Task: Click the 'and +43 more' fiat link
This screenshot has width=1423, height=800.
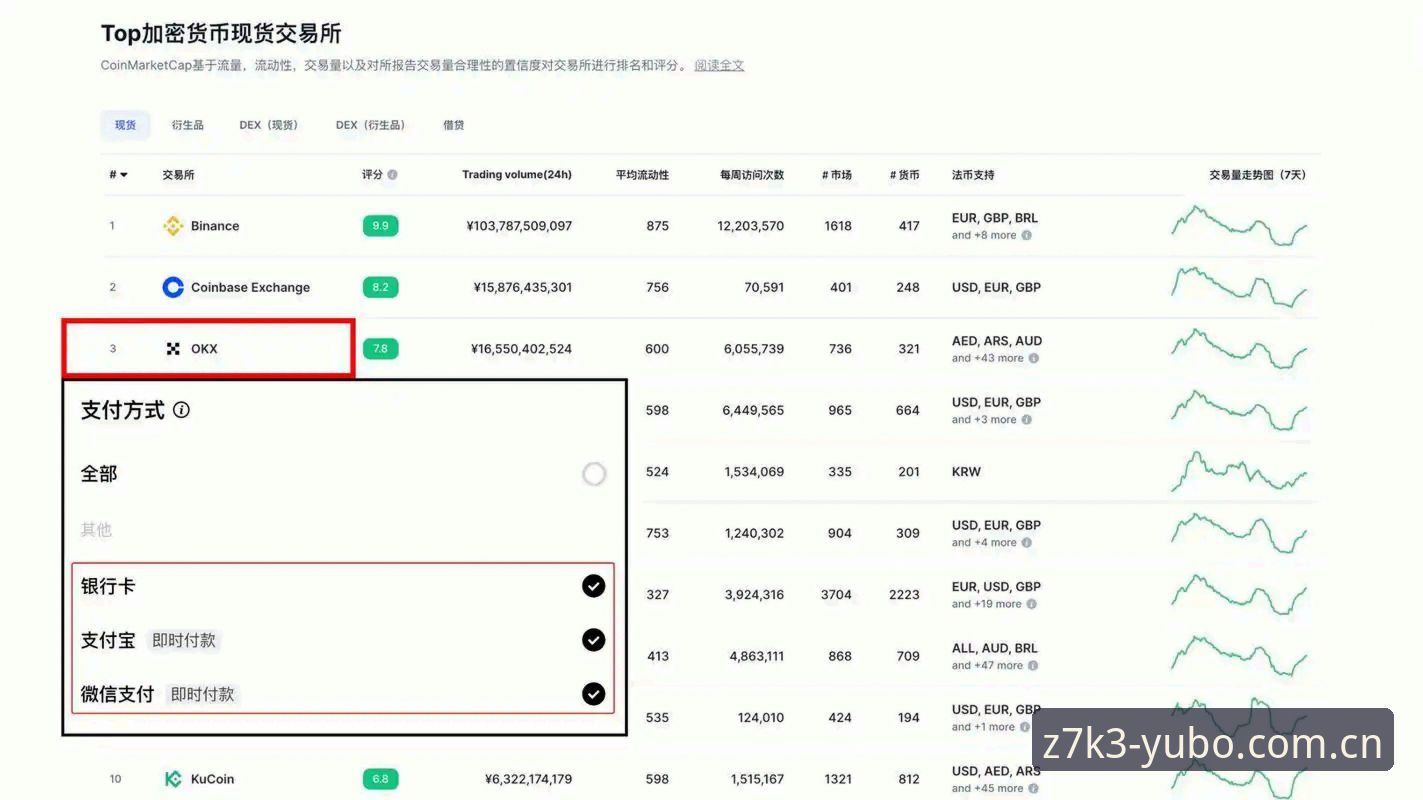Action: coord(988,359)
